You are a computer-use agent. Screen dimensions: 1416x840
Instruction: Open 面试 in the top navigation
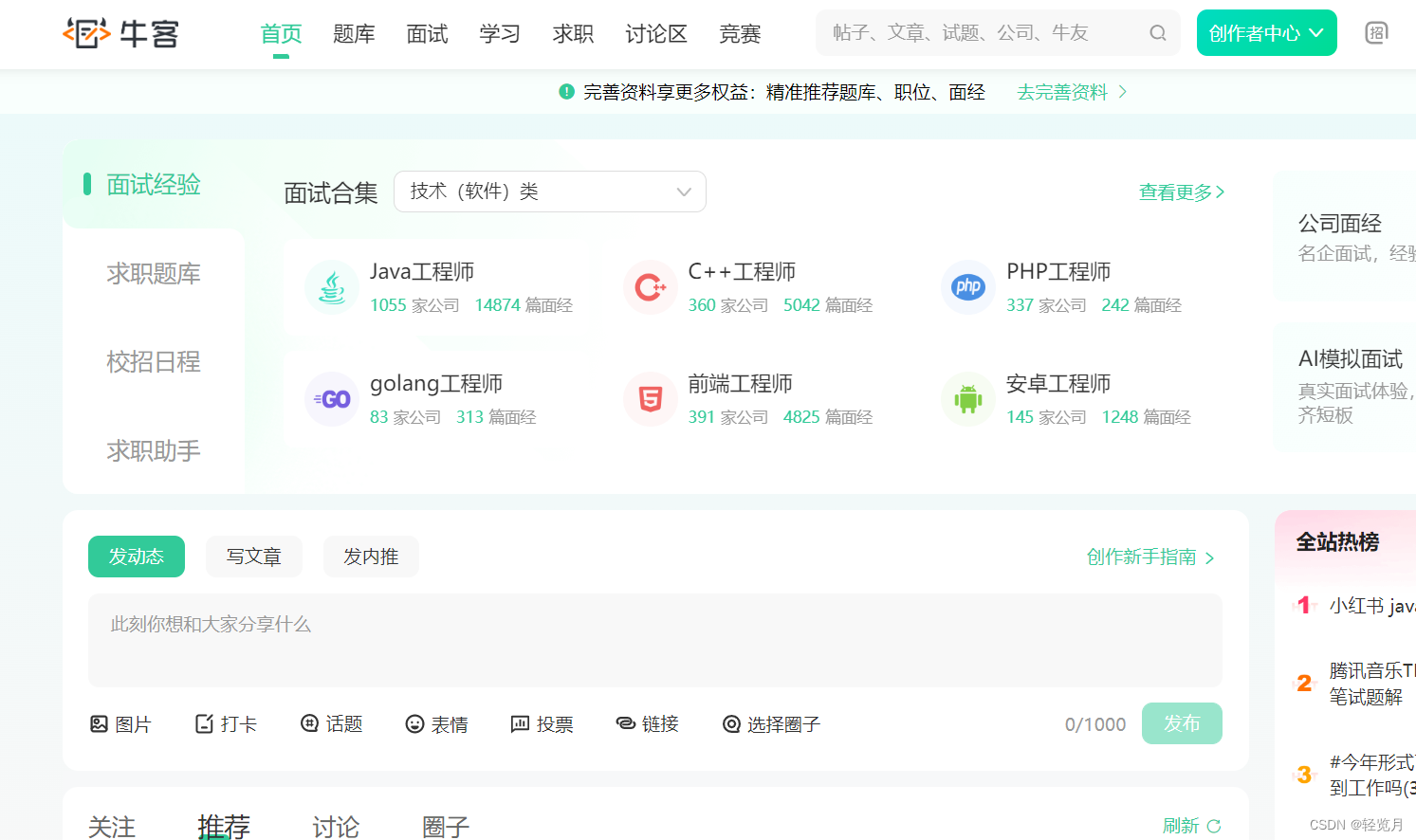point(427,34)
